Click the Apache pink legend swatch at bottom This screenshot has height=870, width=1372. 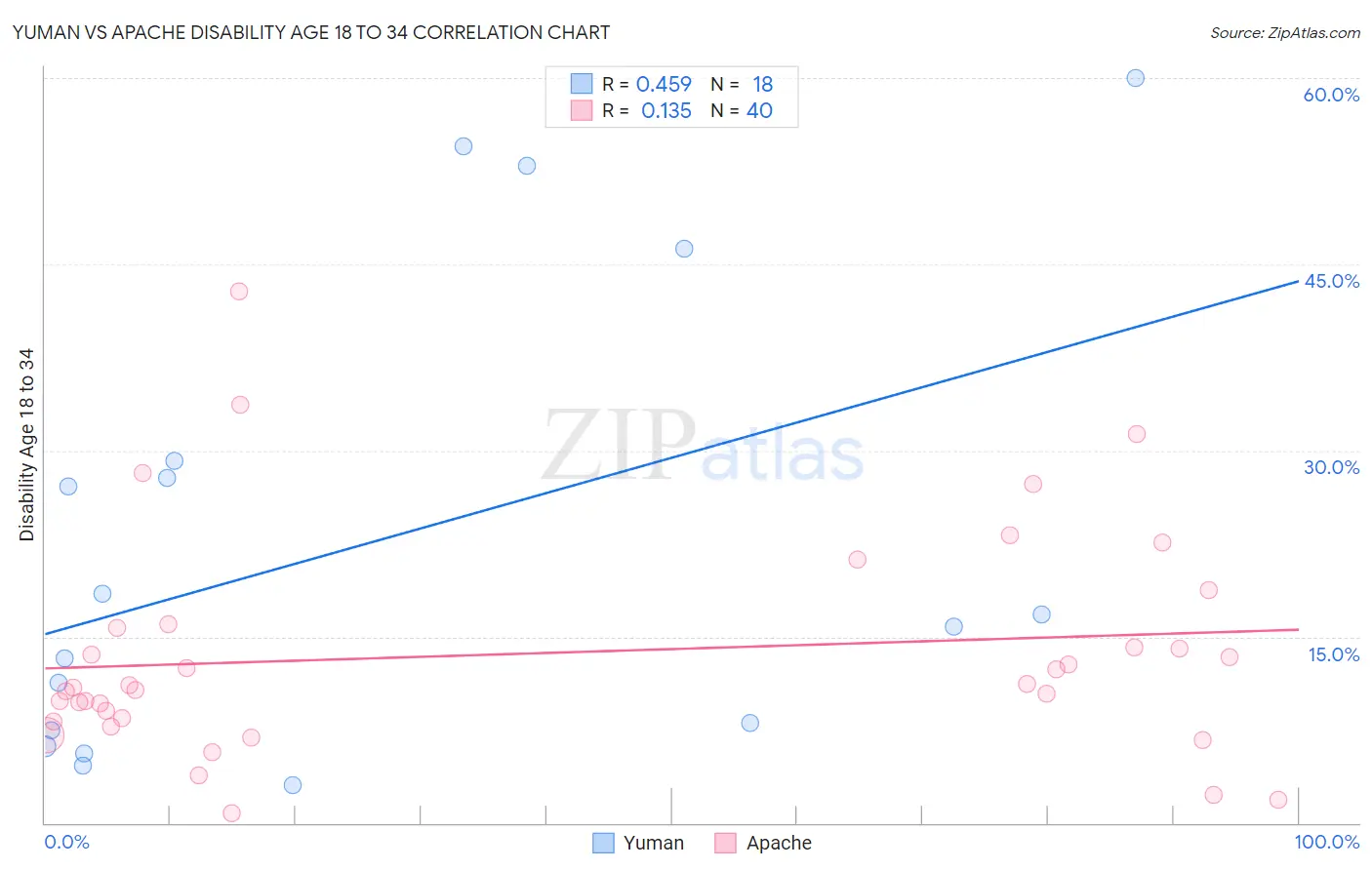725,843
